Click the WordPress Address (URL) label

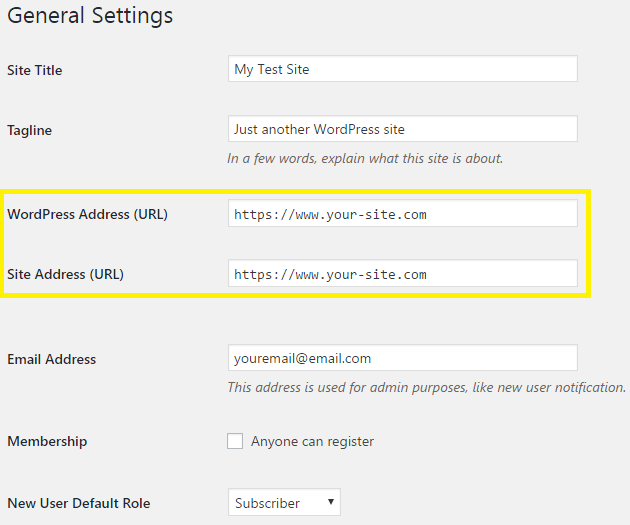click(x=87, y=214)
